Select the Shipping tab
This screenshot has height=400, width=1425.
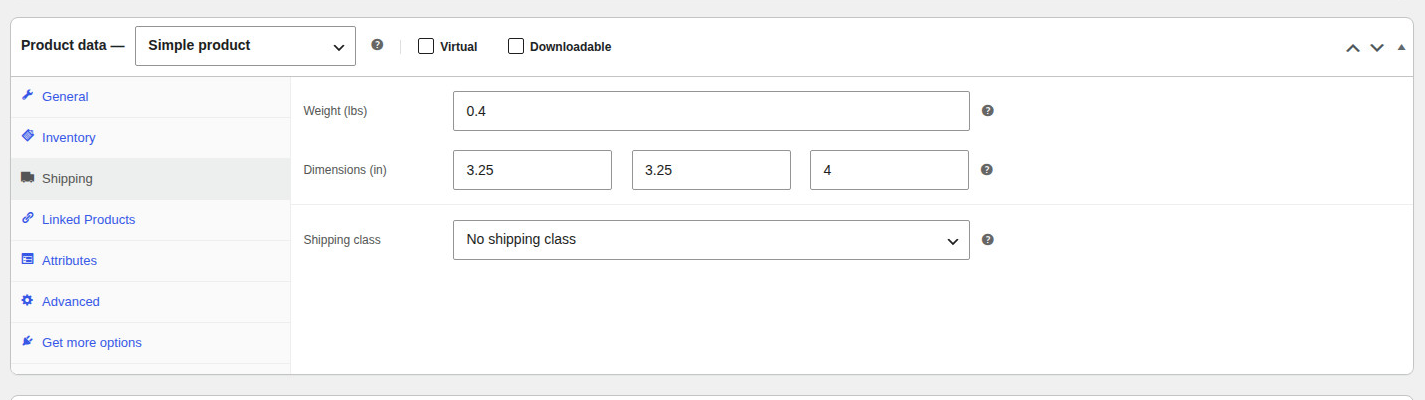(150, 179)
